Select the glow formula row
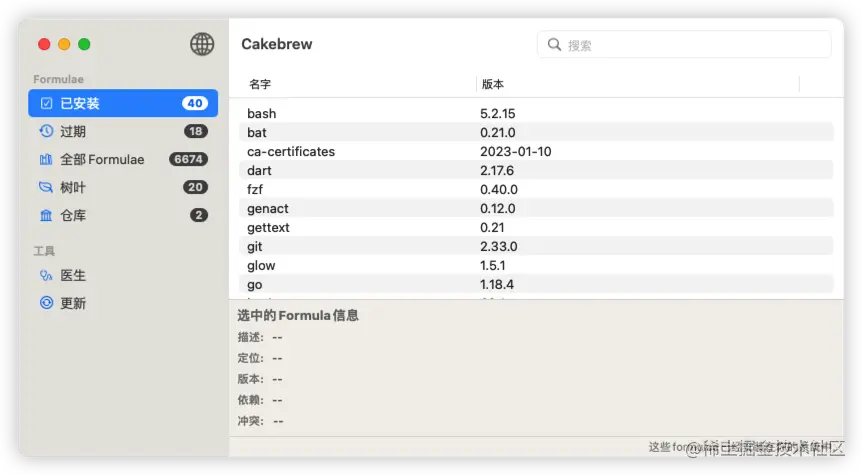Screen dimensions: 862x475 536,265
